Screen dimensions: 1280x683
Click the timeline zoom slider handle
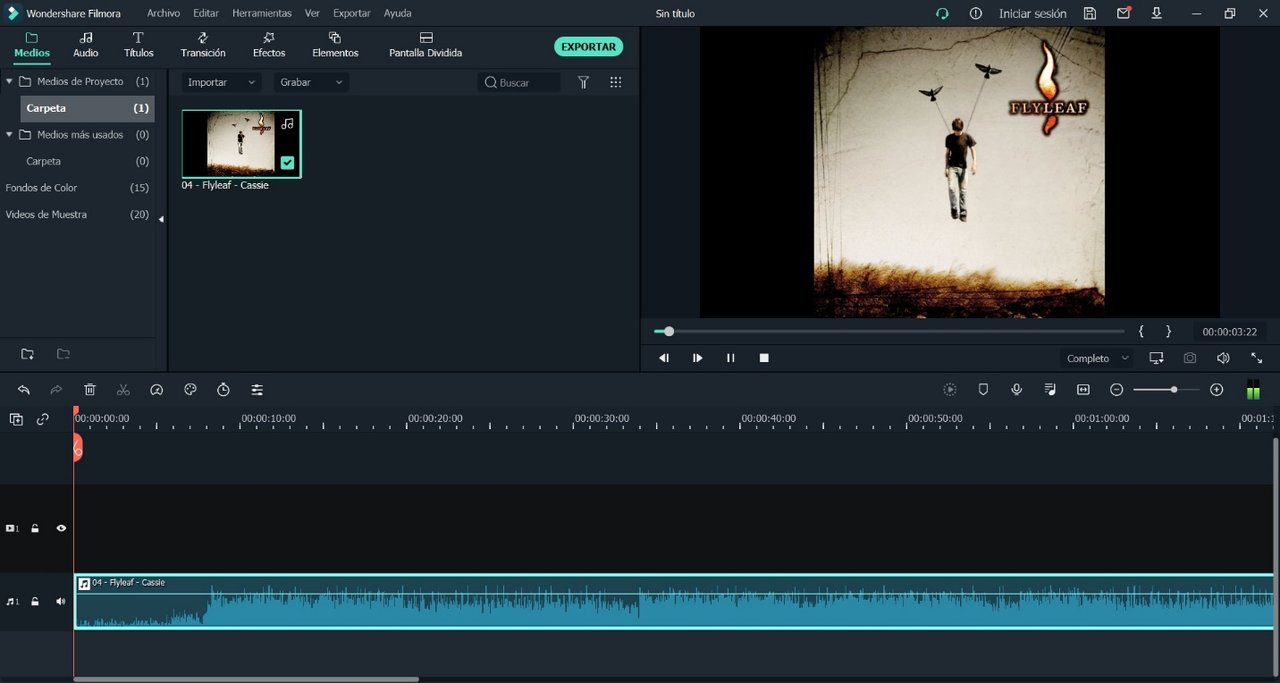click(x=1173, y=390)
